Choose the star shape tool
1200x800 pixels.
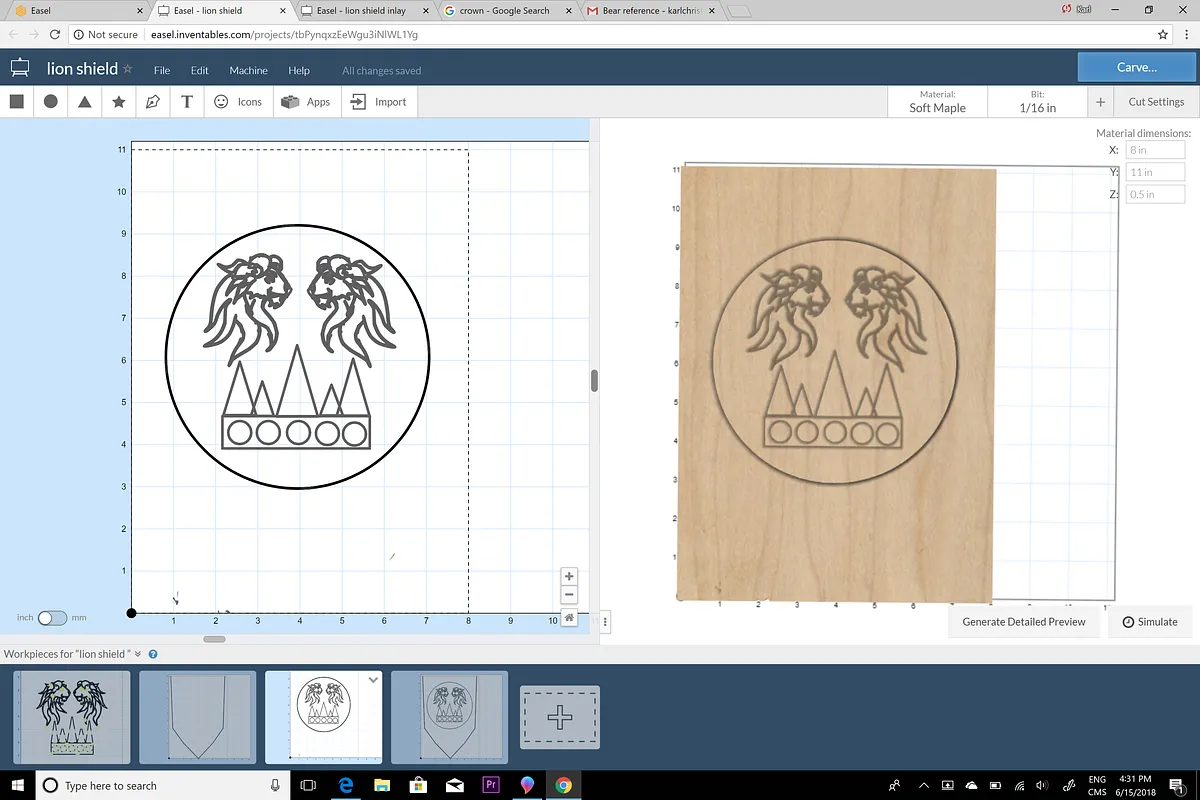[x=119, y=101]
